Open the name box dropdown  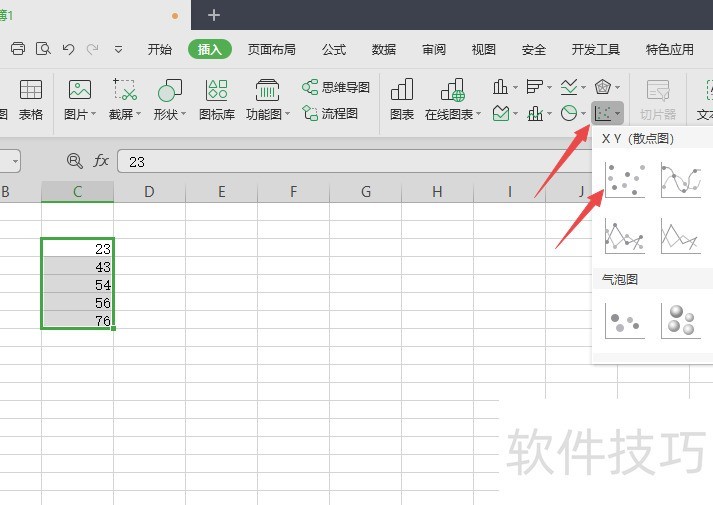pyautogui.click(x=15, y=161)
